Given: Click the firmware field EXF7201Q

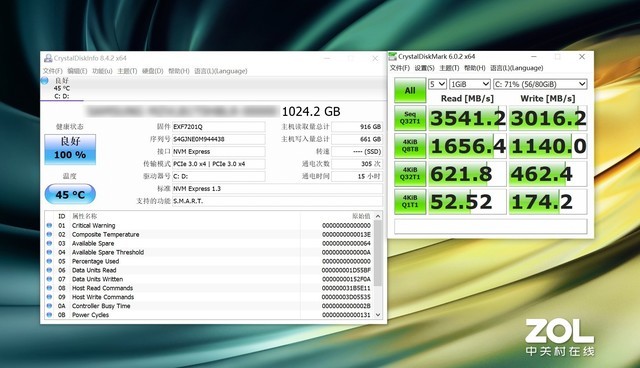Looking at the screenshot, I should tap(219, 127).
